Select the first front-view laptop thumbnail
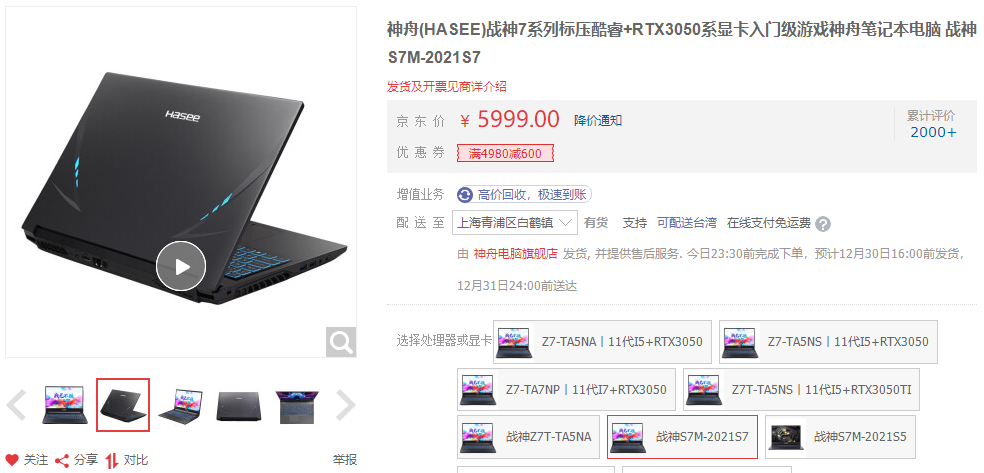Screen dimensions: 984x473 pos(65,405)
